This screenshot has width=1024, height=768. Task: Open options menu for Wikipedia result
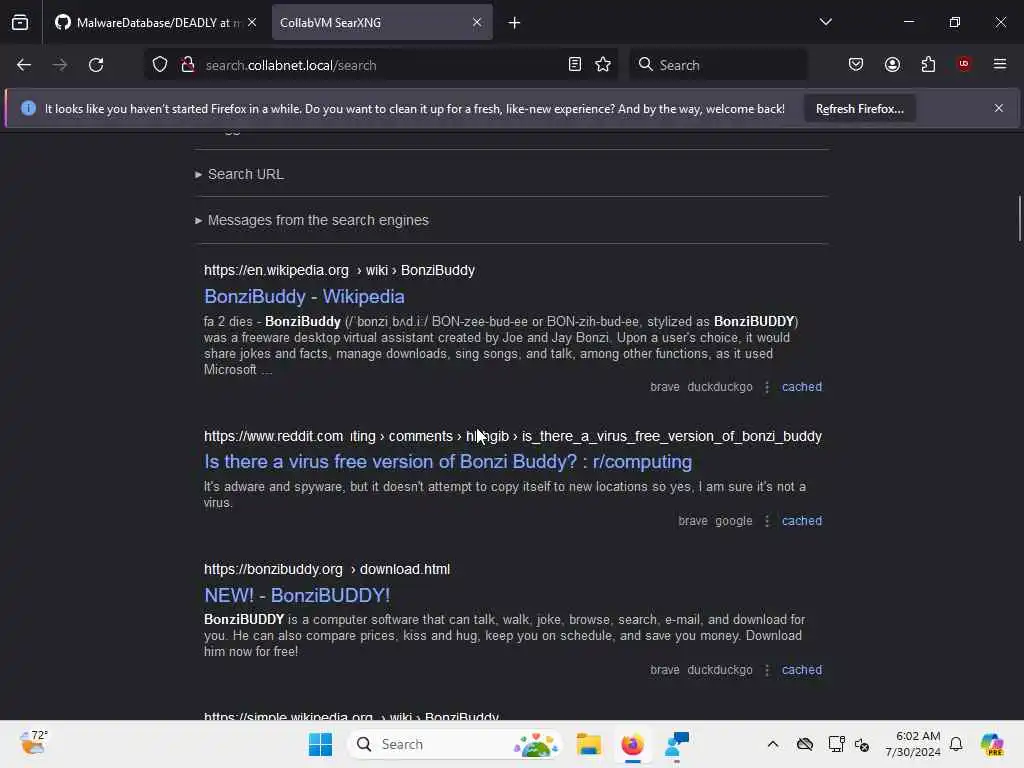point(767,387)
